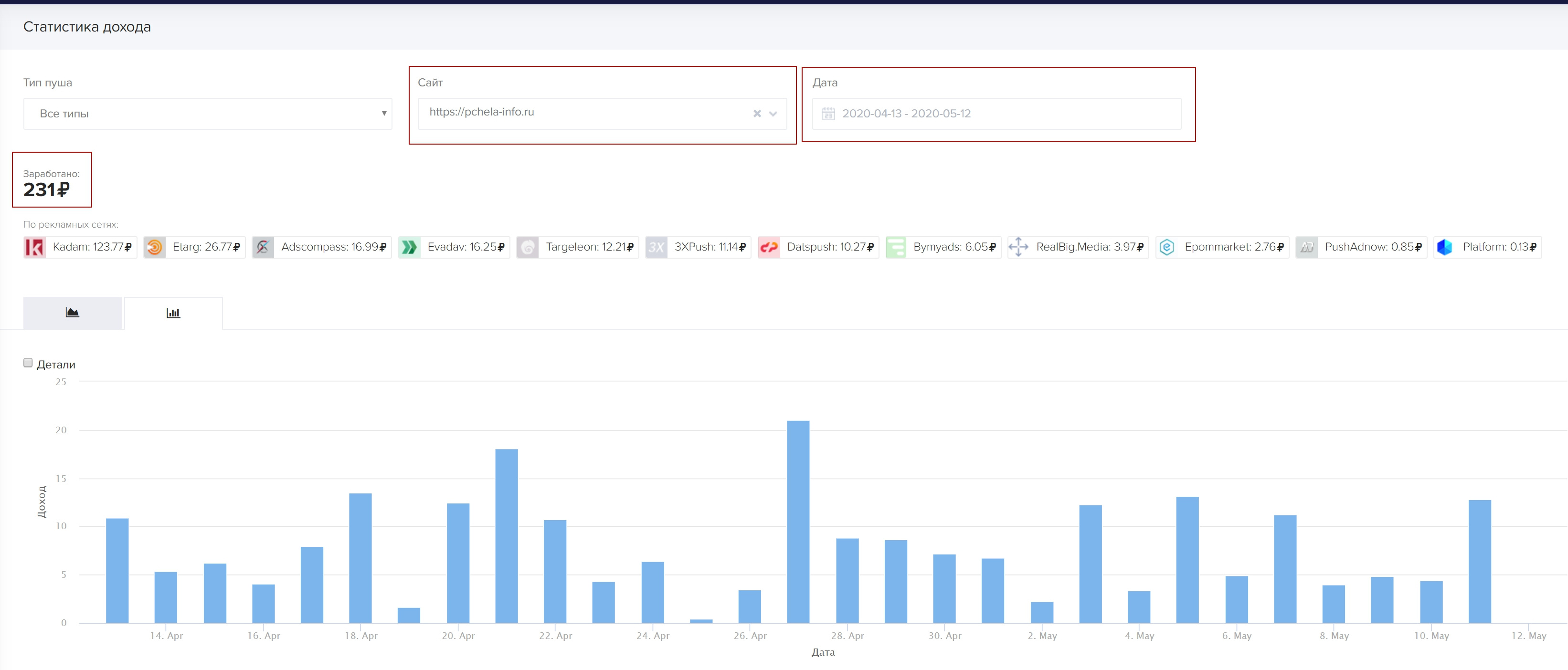Enable the Детали checkbox

pos(28,363)
